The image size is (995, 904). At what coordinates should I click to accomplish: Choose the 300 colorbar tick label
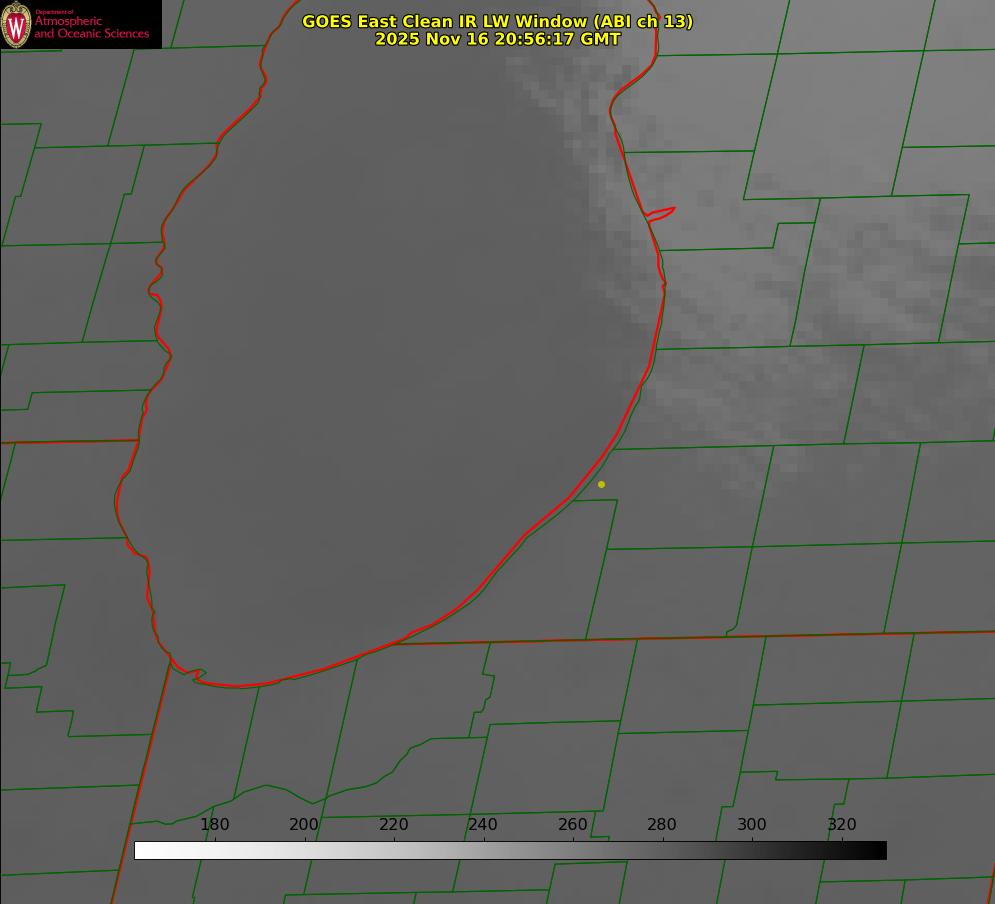(x=752, y=825)
